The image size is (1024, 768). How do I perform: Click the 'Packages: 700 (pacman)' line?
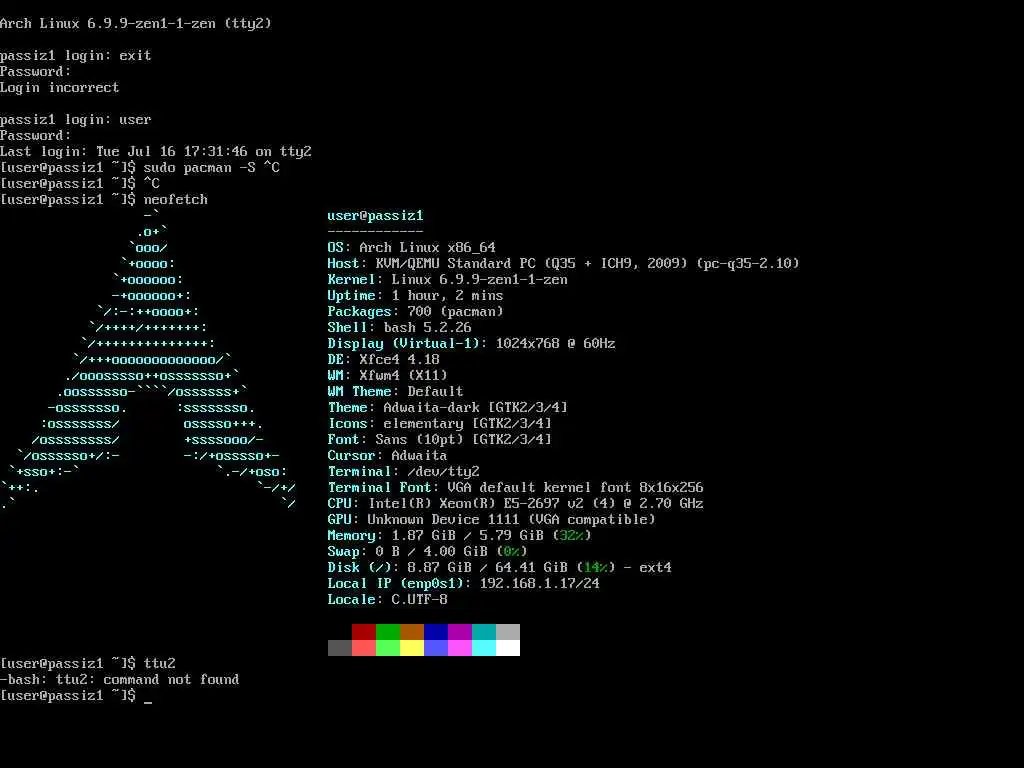pyautogui.click(x=415, y=312)
